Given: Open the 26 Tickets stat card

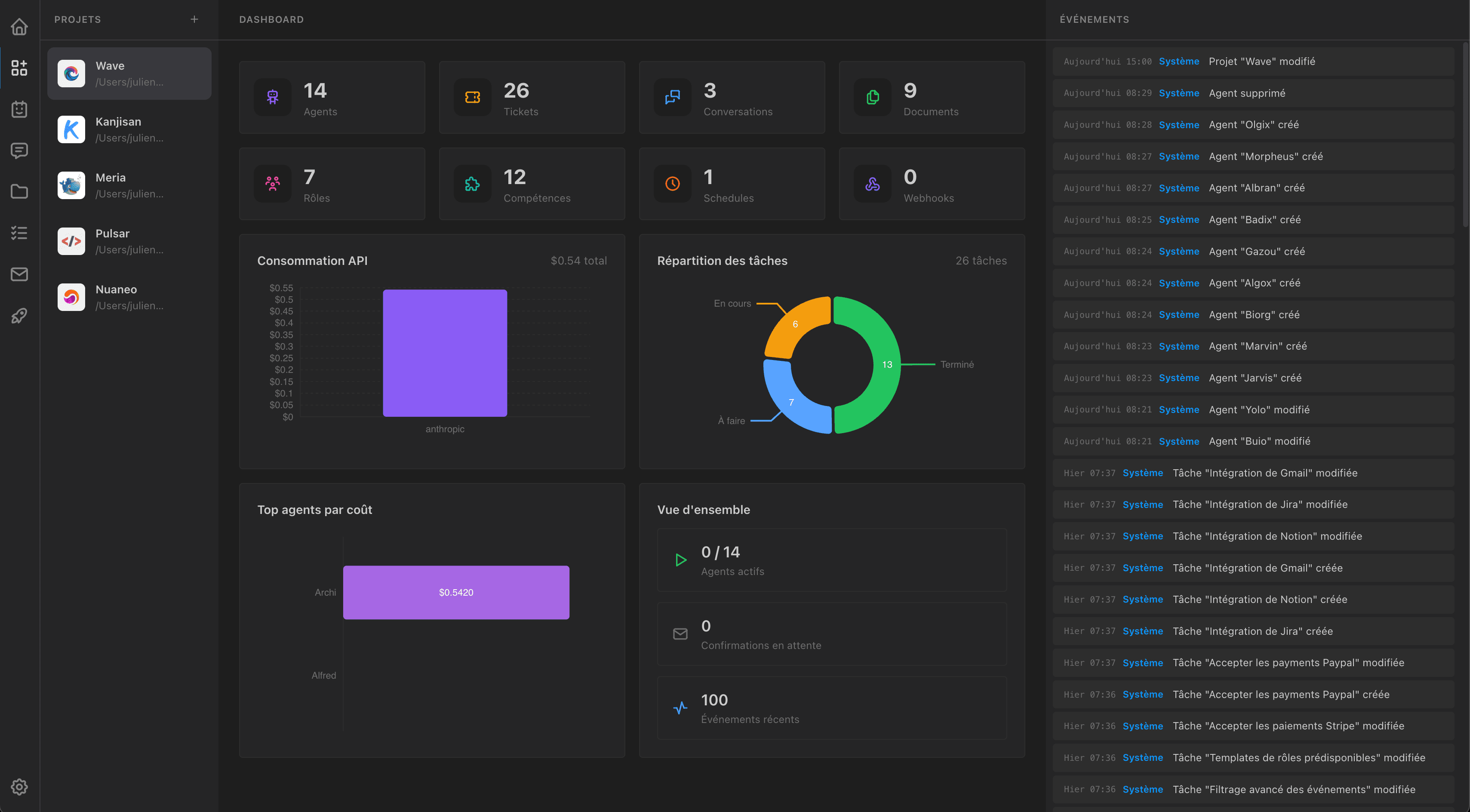Looking at the screenshot, I should [532, 98].
